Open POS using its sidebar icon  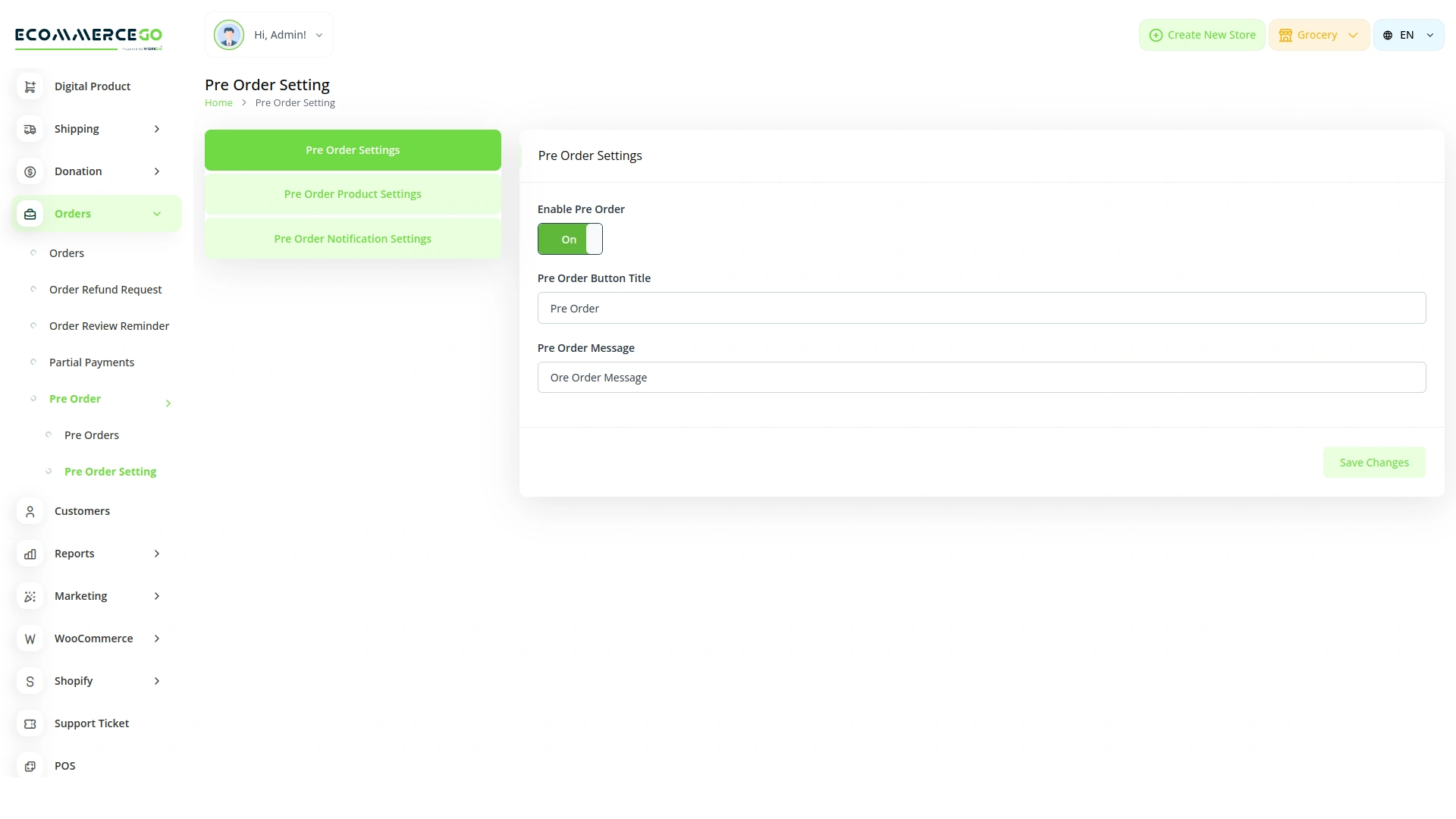coord(30,766)
